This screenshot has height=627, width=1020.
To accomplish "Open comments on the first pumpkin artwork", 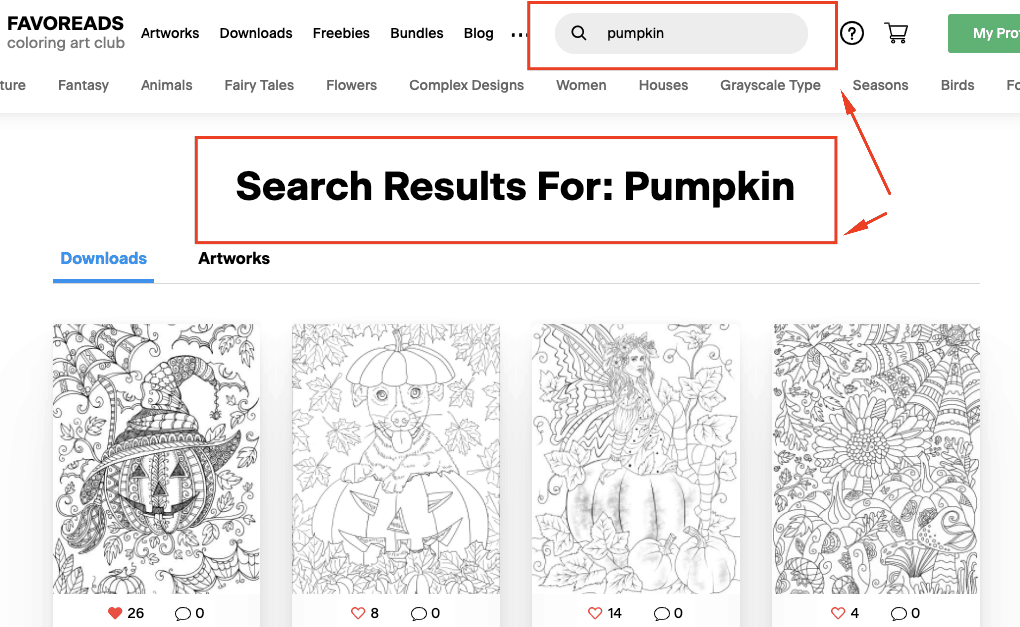I will point(183,613).
